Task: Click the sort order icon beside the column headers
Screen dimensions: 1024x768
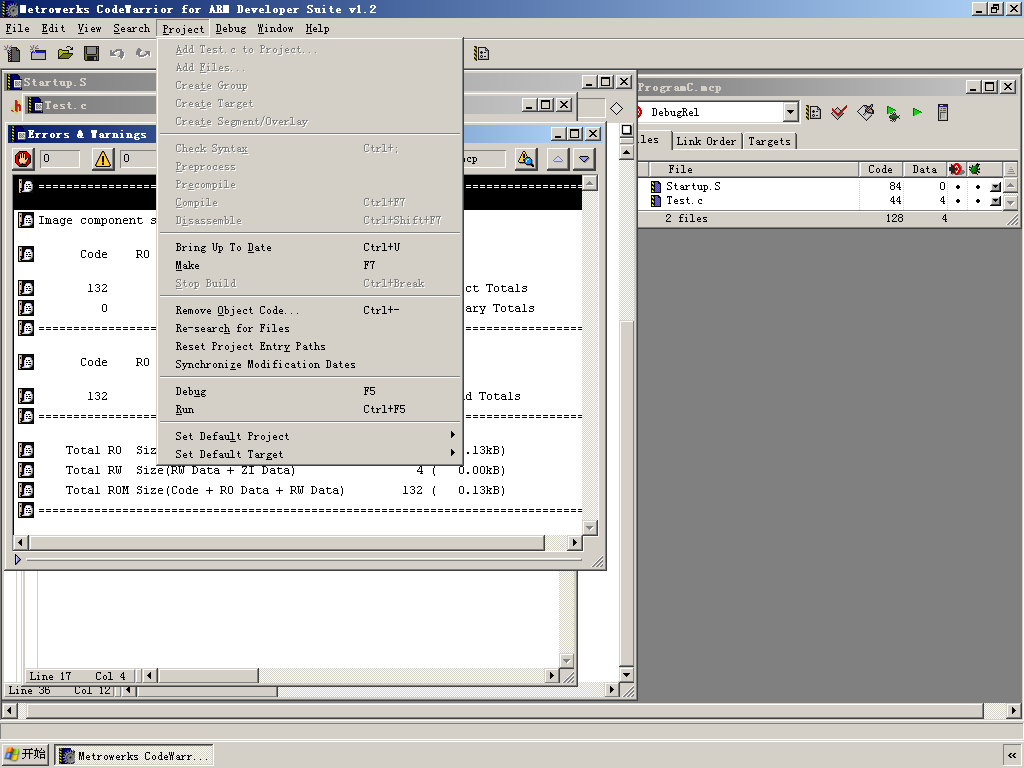Action: pyautogui.click(x=1010, y=170)
